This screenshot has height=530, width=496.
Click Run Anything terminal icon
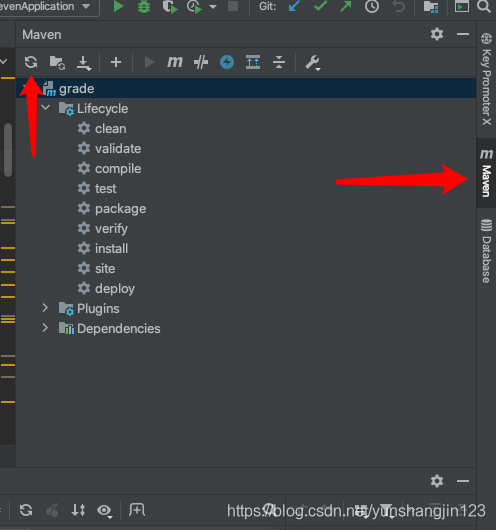[x=462, y=6]
